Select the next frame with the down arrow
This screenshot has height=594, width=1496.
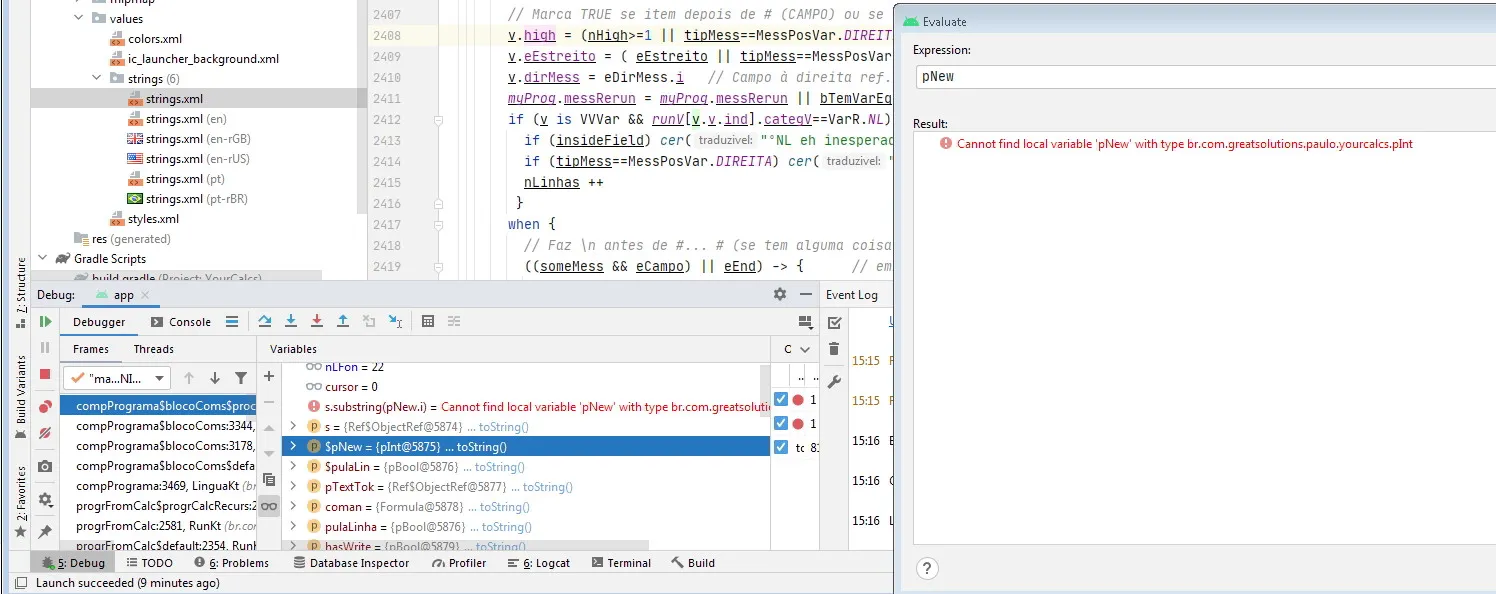pos(215,378)
